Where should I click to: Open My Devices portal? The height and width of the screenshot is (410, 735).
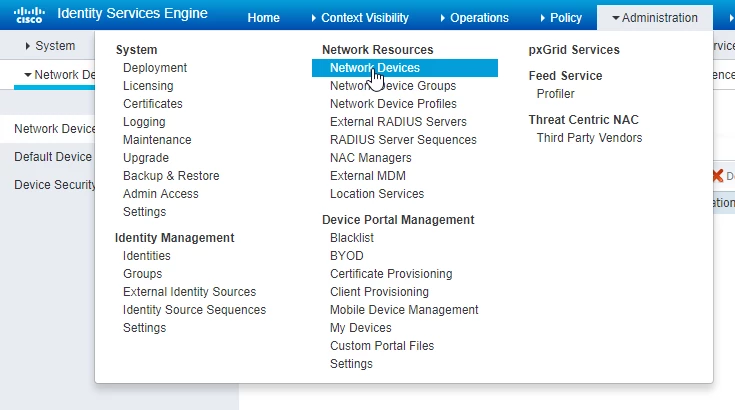point(360,328)
